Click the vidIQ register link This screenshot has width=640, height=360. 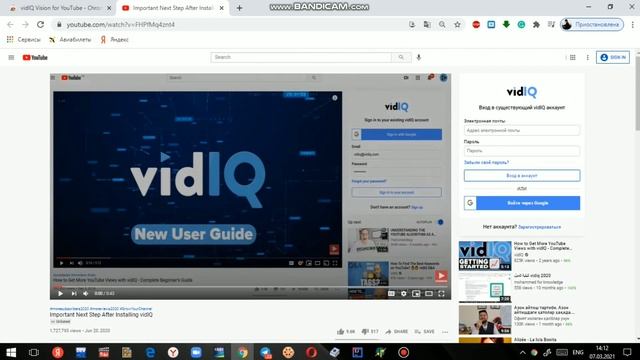pos(539,227)
